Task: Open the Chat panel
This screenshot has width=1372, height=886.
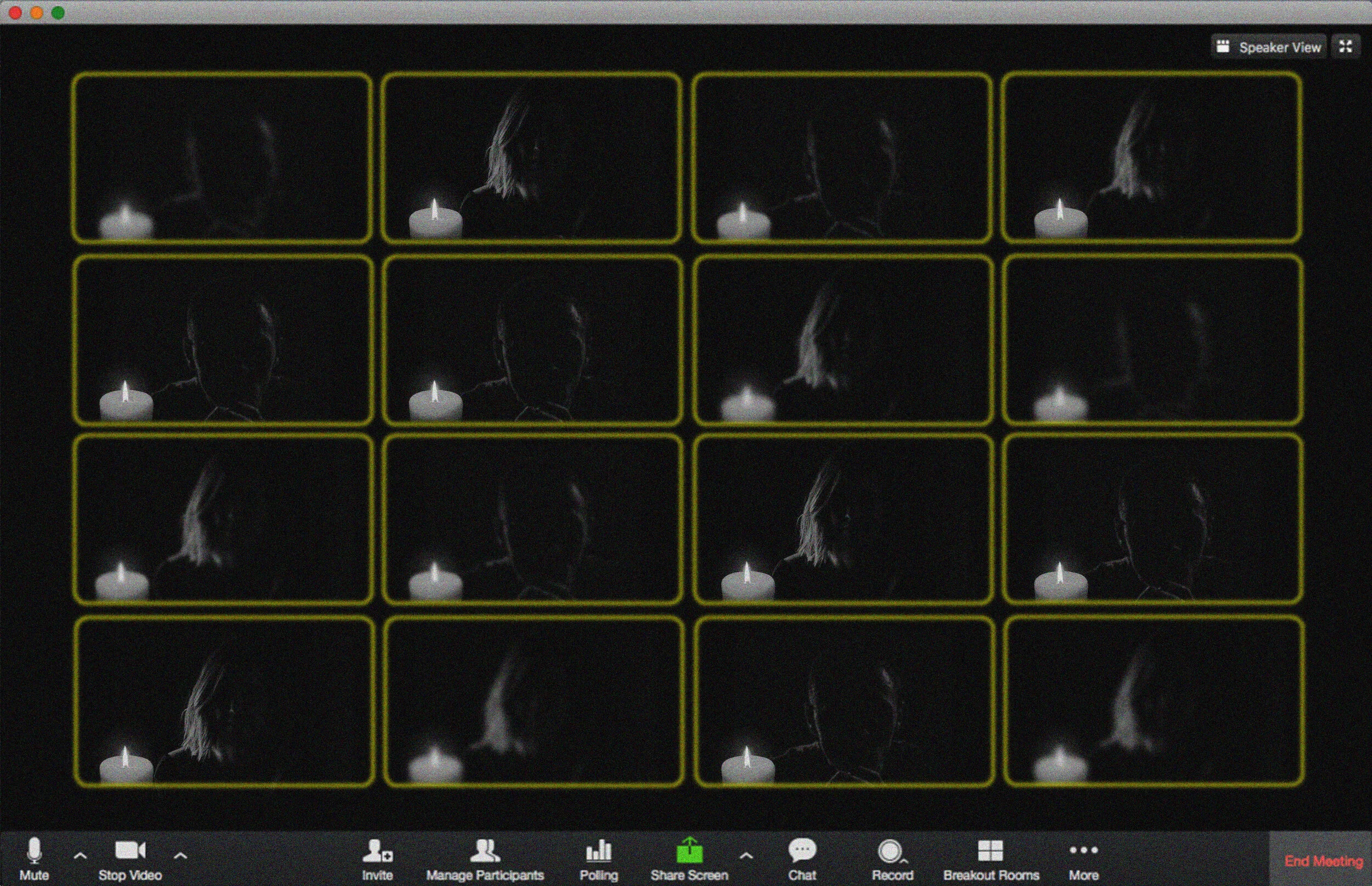Action: (x=802, y=859)
